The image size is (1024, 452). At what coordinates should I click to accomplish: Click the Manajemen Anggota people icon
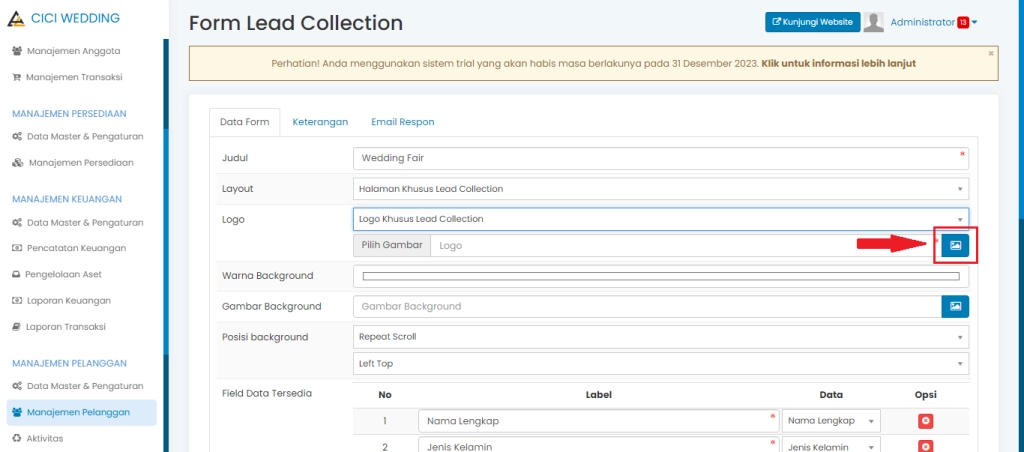[18, 51]
